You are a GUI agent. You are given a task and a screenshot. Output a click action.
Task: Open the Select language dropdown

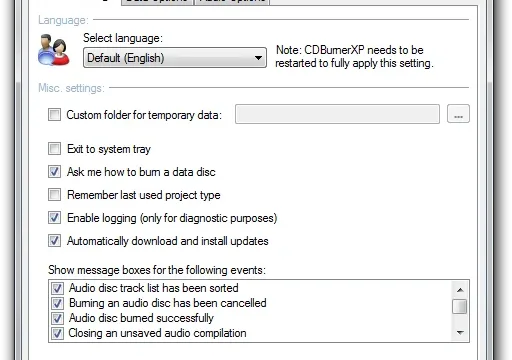[175, 58]
